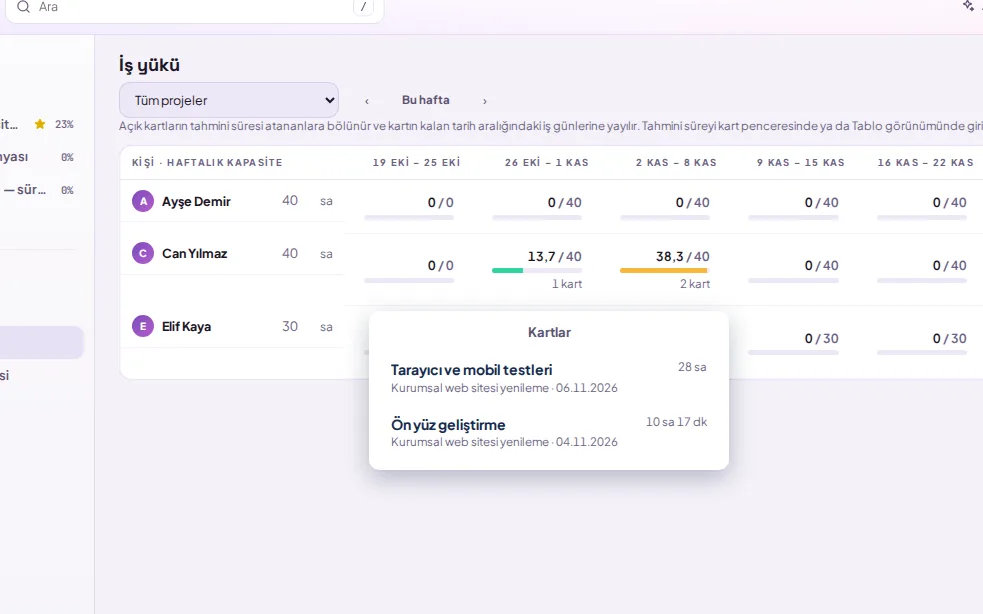Open card Tarayıcı ve mobil testleri

point(471,369)
